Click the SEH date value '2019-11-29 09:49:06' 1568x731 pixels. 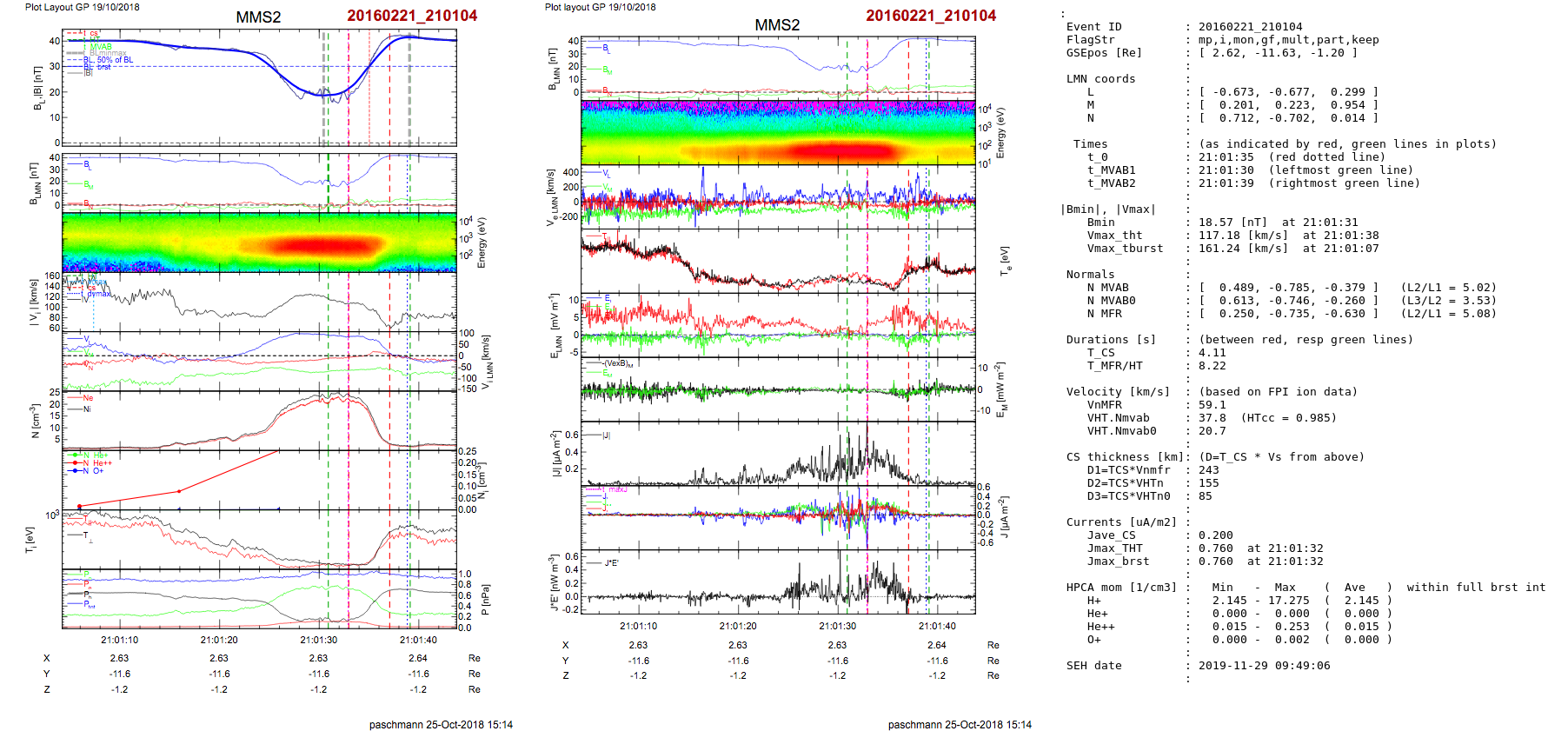(x=1265, y=666)
